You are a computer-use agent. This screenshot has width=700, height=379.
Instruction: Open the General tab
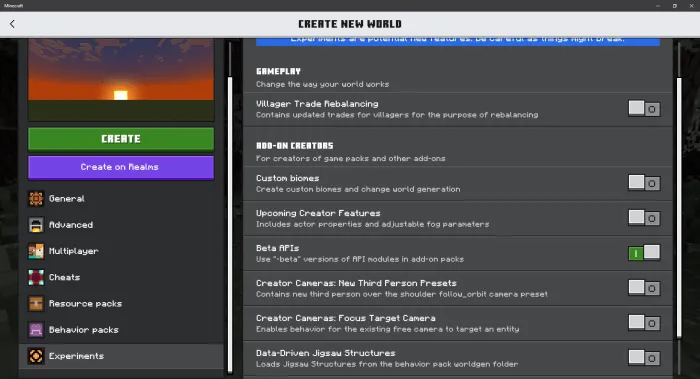click(121, 198)
